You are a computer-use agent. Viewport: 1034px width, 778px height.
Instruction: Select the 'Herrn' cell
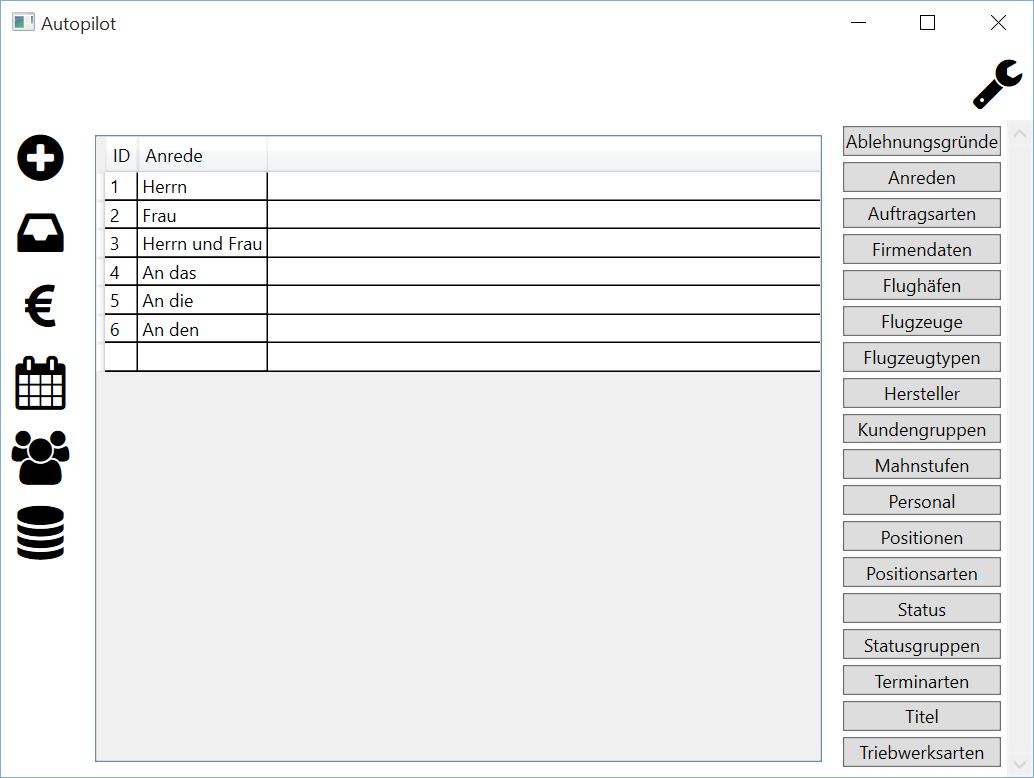click(202, 187)
